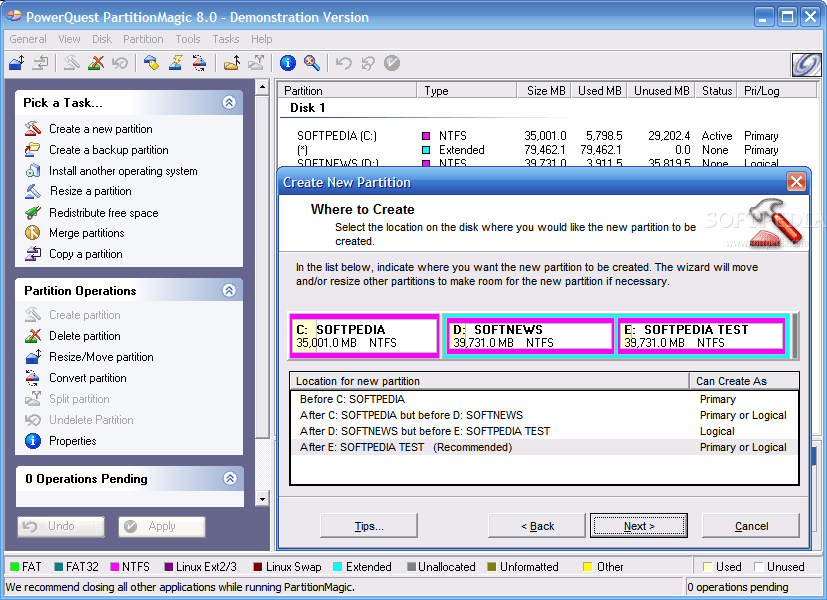This screenshot has width=827, height=600.
Task: Click Resize/Move partition in Partition Operations
Action: coord(101,357)
